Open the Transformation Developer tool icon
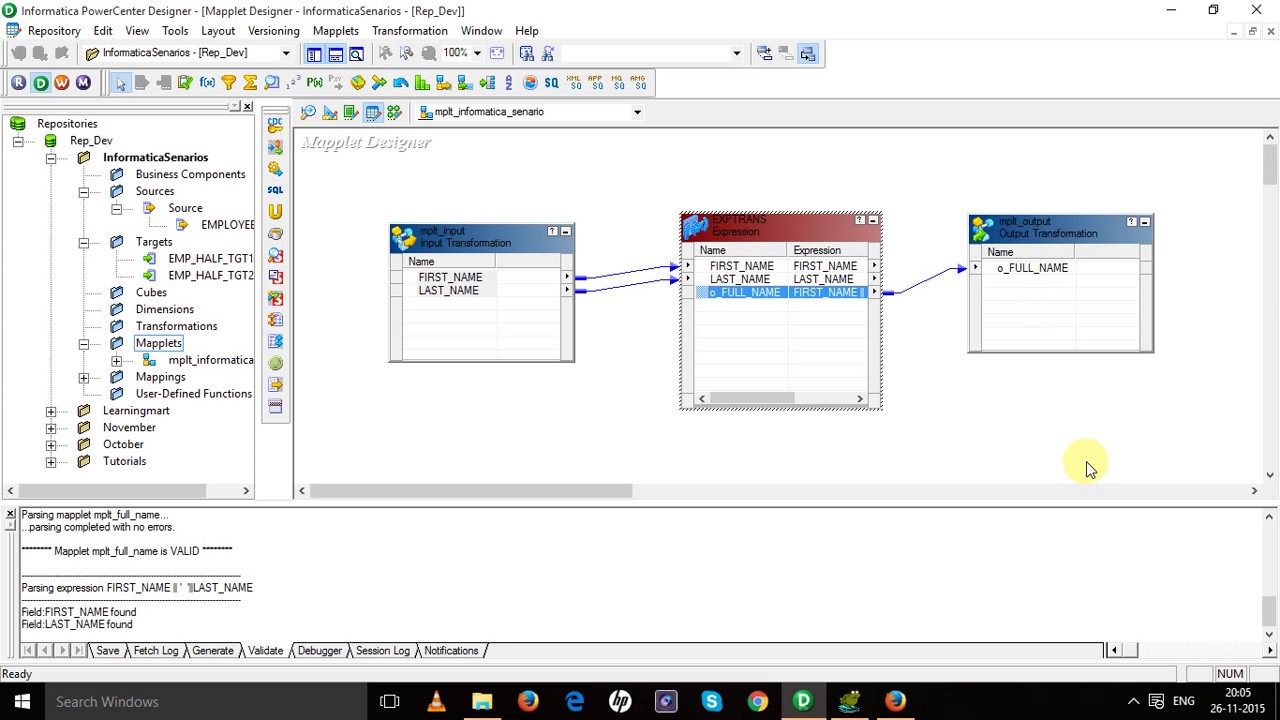 coord(351,112)
